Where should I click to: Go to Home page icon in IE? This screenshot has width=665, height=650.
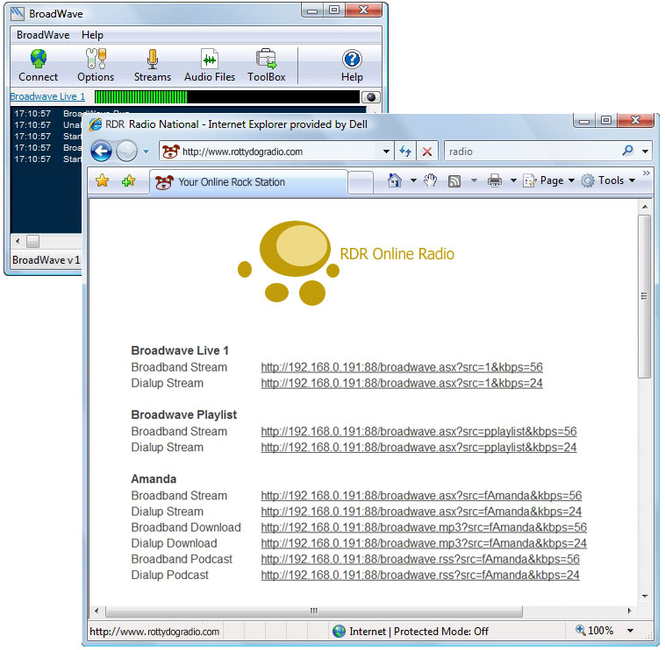394,181
